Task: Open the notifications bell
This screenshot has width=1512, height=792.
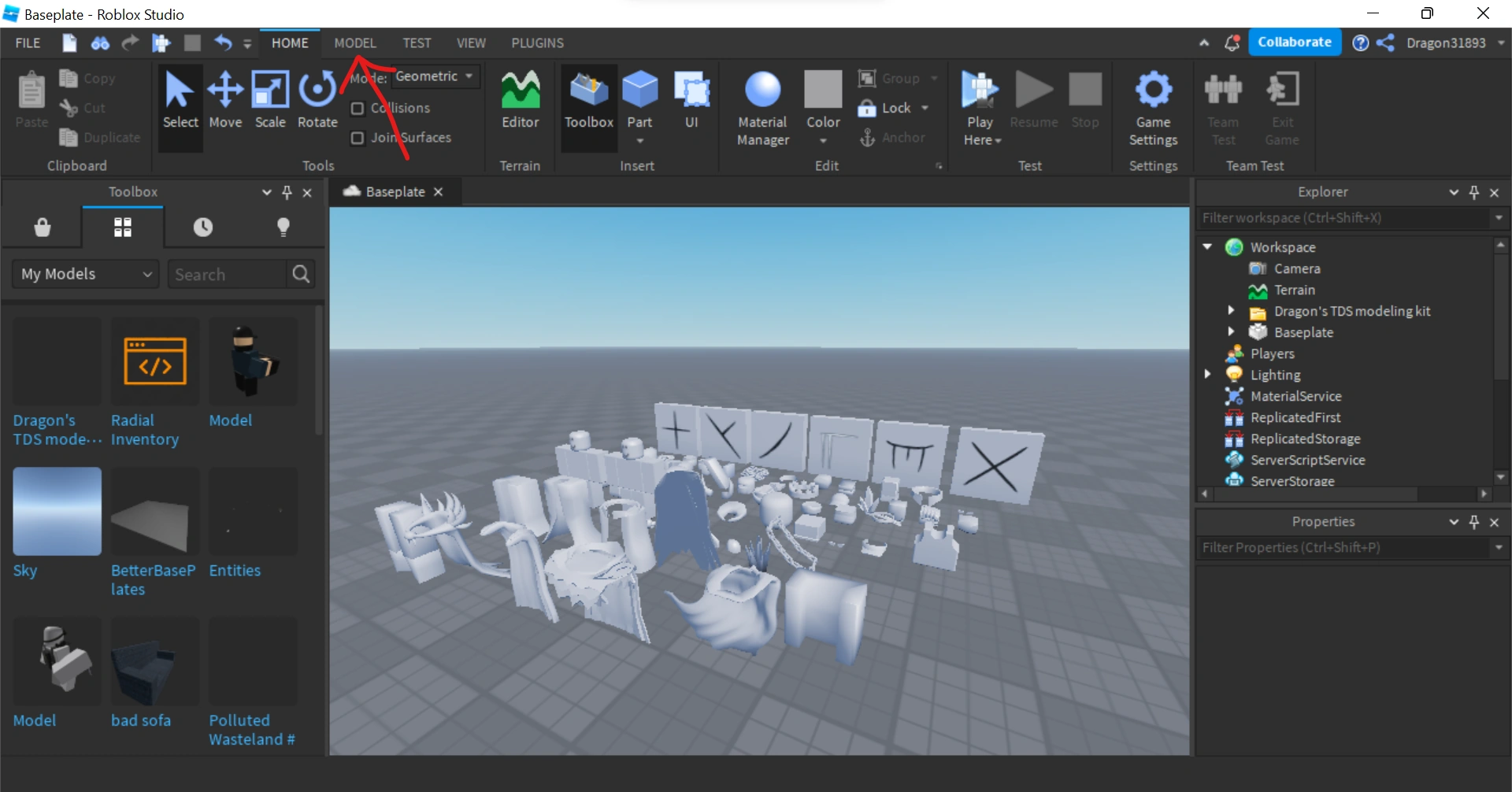Action: pyautogui.click(x=1232, y=43)
